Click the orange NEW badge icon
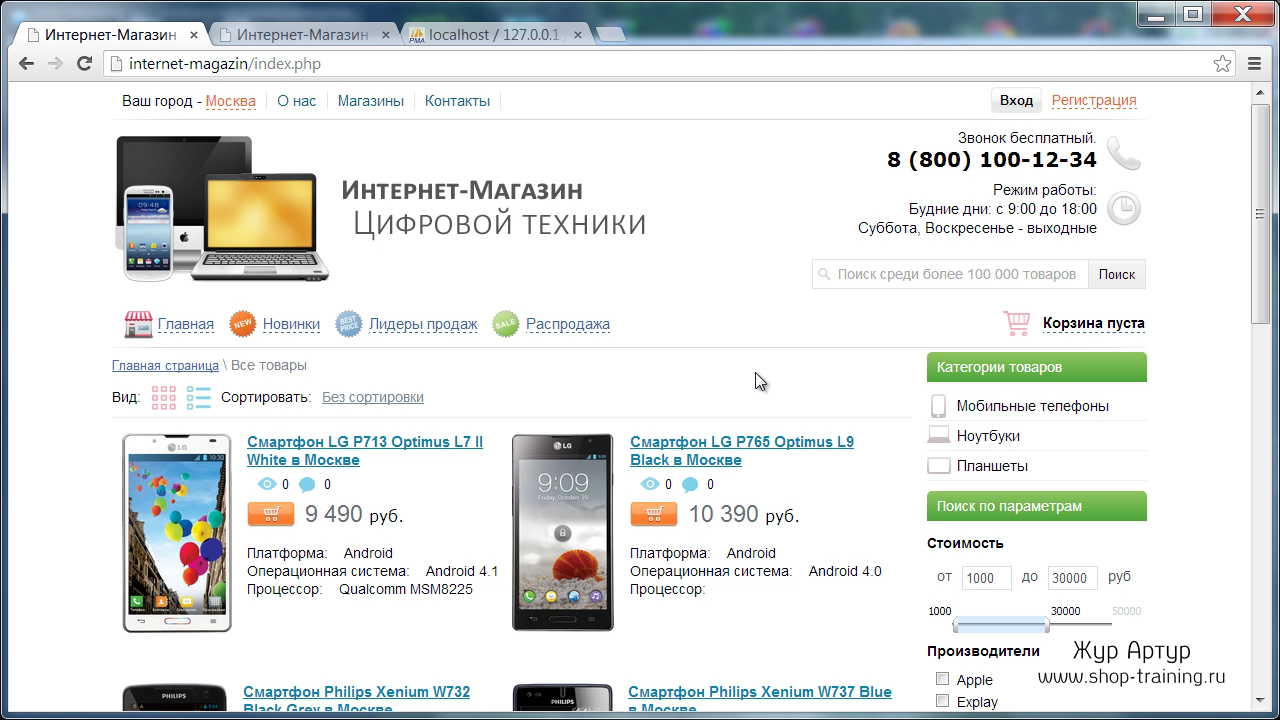 [243, 324]
